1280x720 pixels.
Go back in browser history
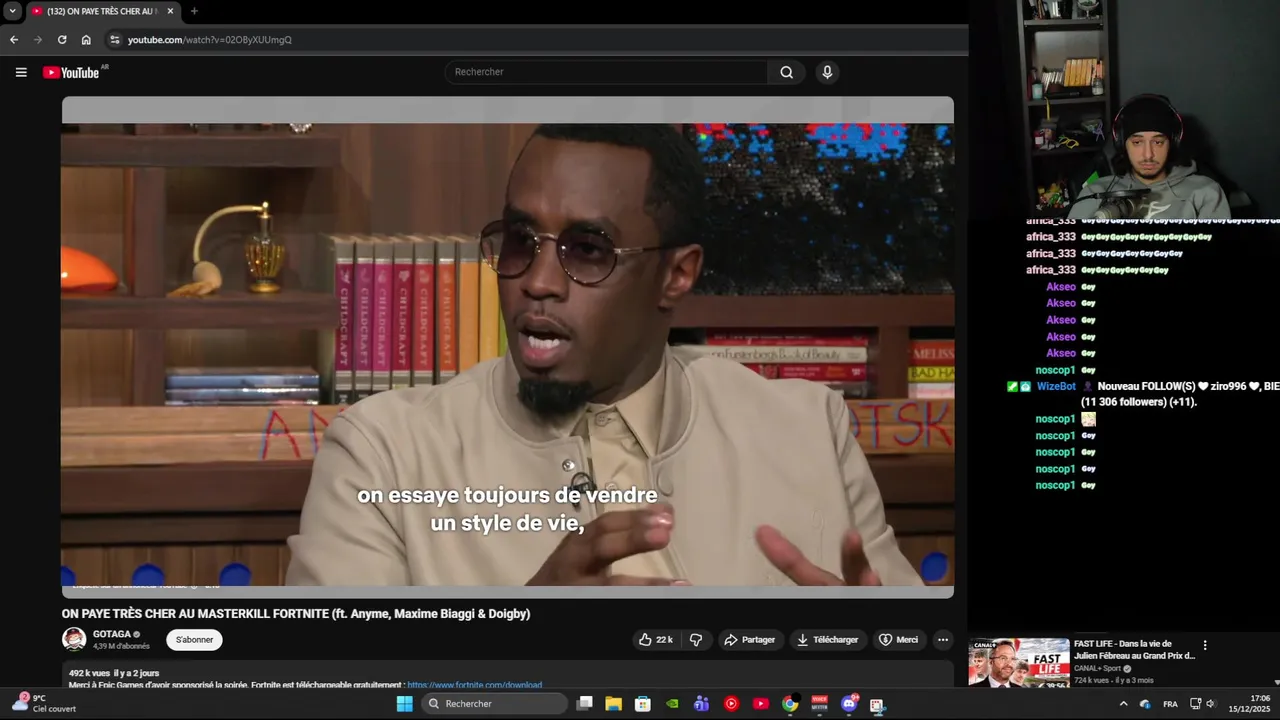14,40
